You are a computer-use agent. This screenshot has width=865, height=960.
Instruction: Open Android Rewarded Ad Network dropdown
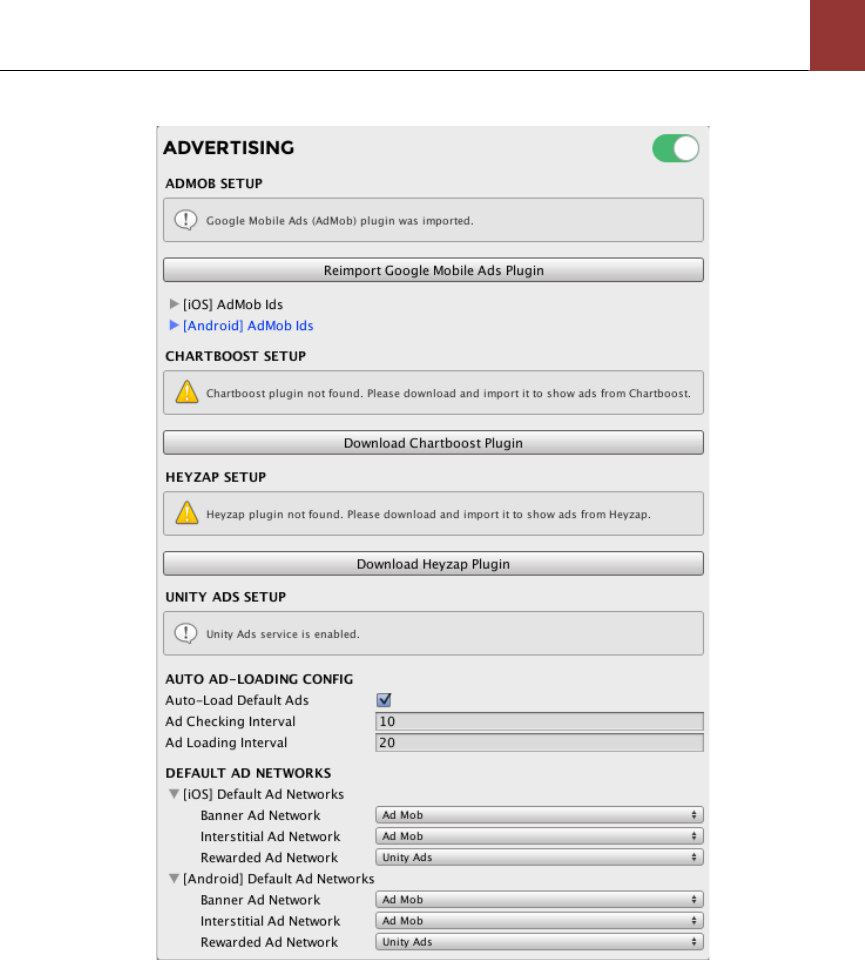pyautogui.click(x=539, y=942)
